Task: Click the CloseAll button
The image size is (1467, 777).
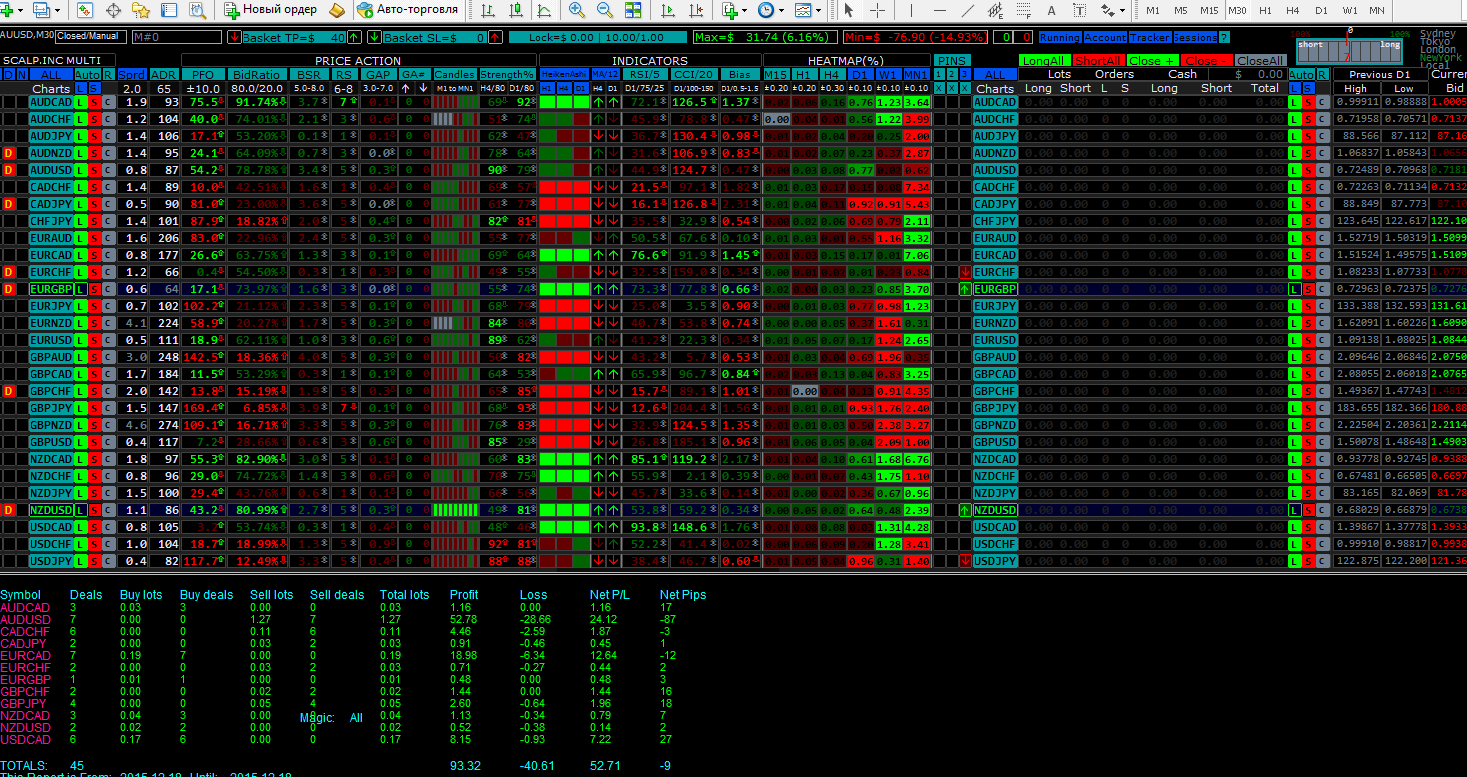Action: click(1259, 60)
